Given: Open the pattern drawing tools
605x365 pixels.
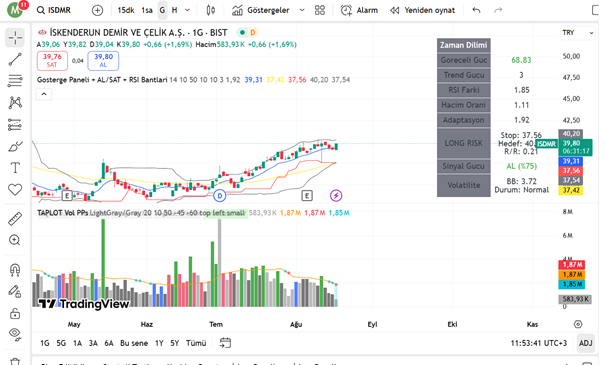Looking at the screenshot, I should click(x=15, y=103).
